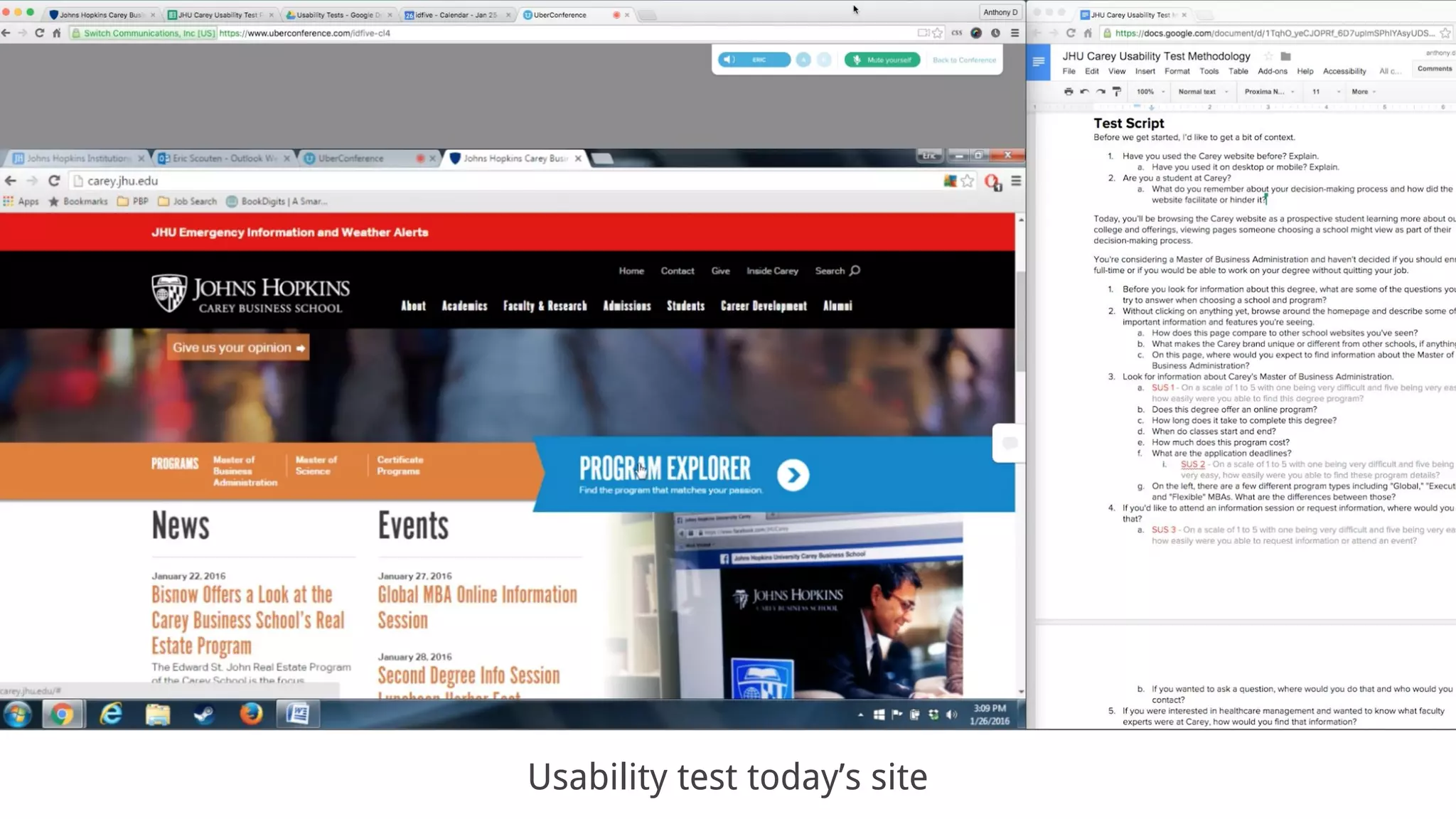Open the Accessibility menu in Google Docs

1344,71
